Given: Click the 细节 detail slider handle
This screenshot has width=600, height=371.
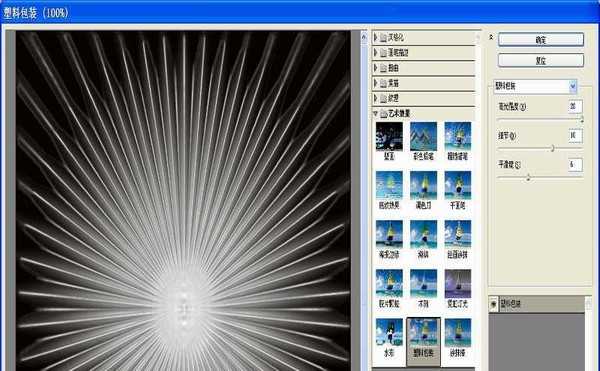Looking at the screenshot, I should pos(552,148).
